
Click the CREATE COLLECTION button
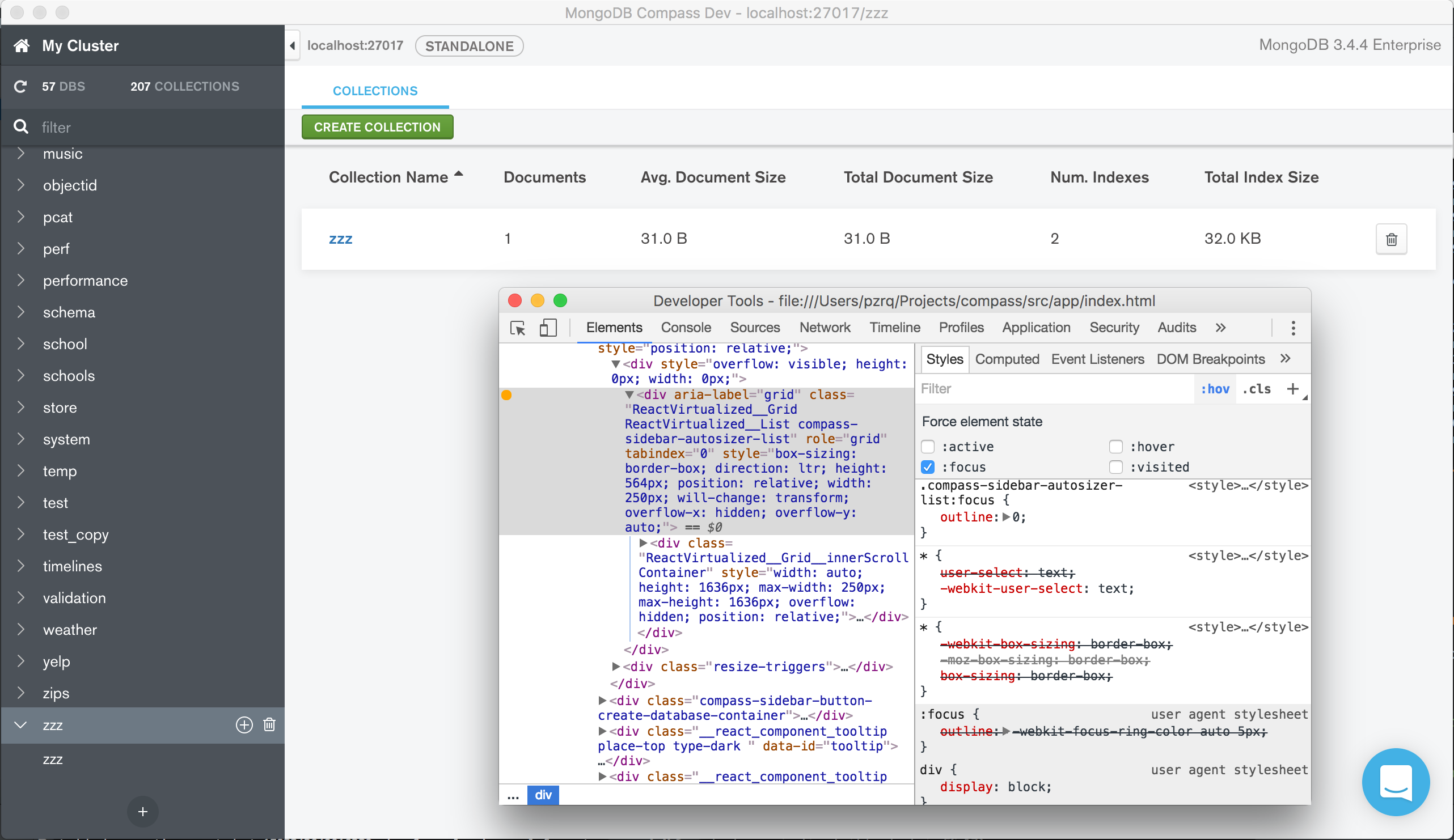point(377,127)
